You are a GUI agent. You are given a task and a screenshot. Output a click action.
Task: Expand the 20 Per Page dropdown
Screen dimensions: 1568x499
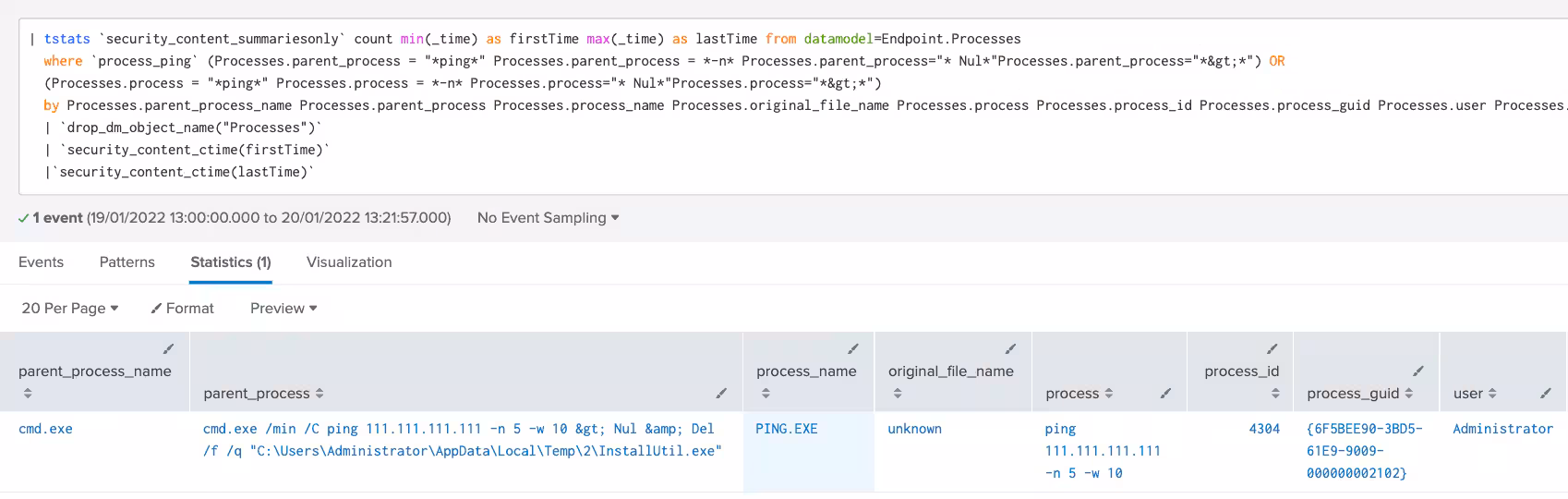coord(70,309)
